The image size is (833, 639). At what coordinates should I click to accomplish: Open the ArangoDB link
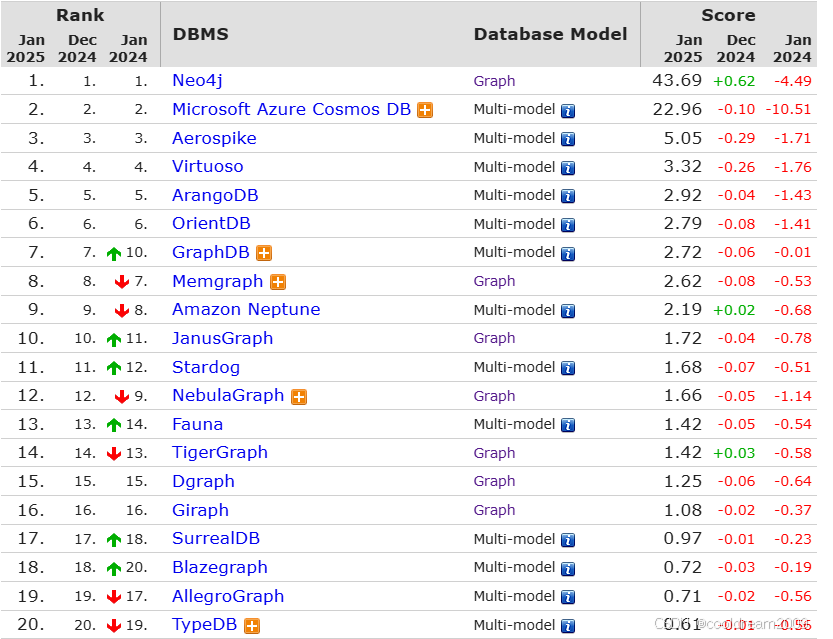click(215, 195)
